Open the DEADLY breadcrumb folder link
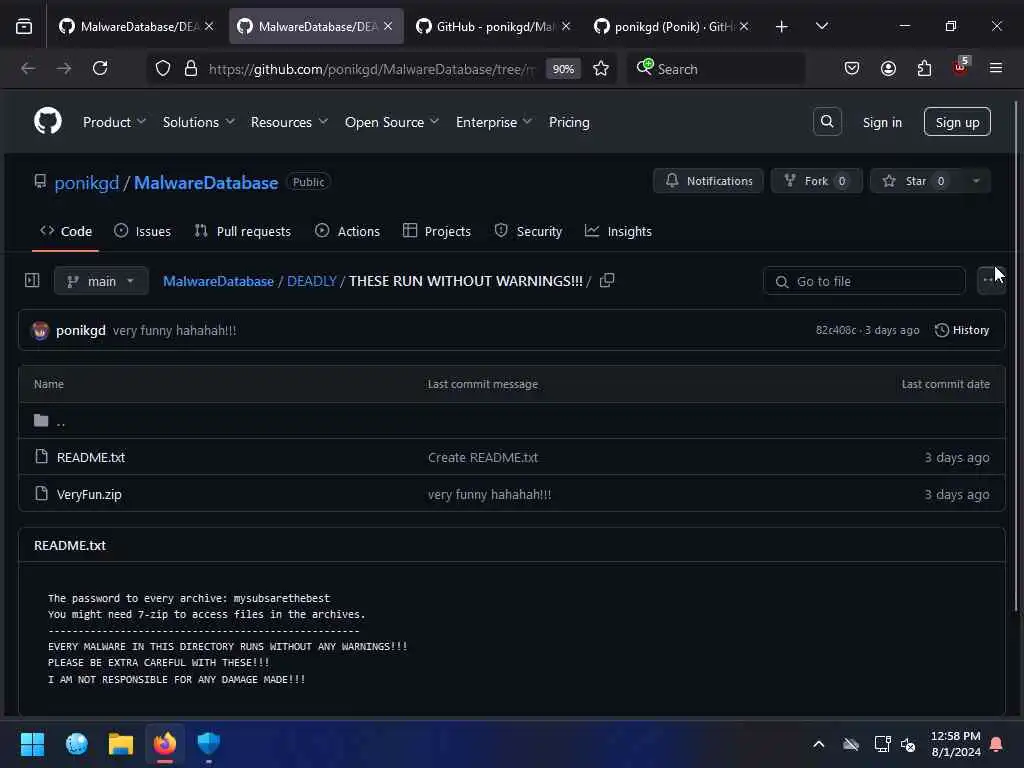 312,281
